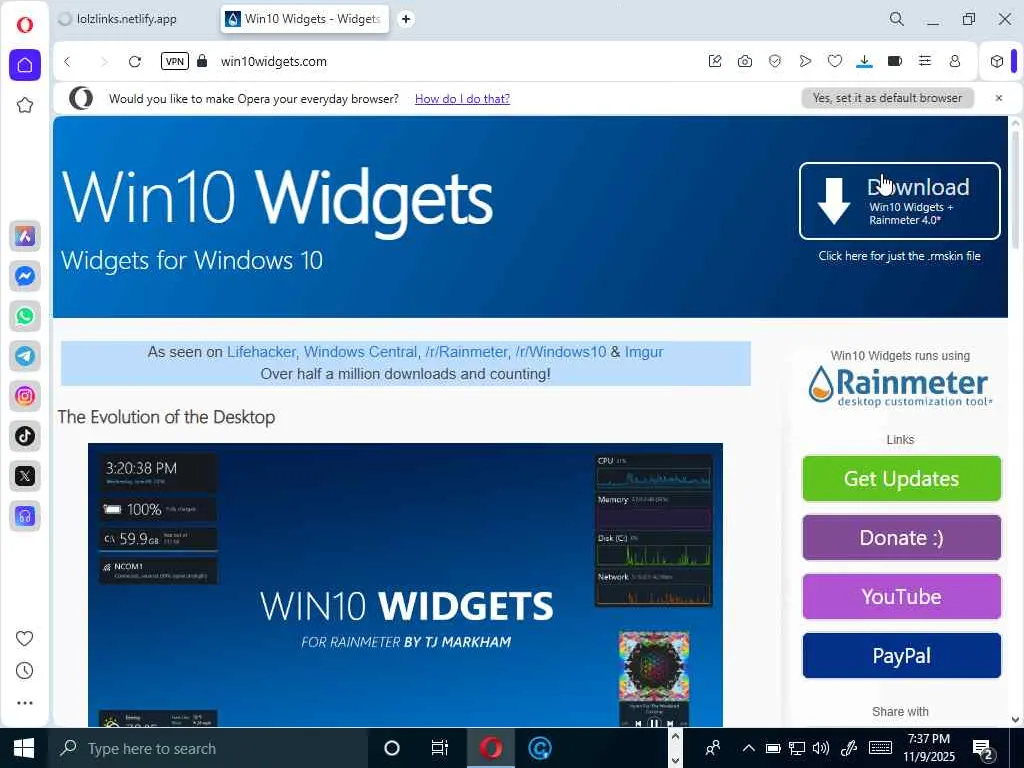Open sidebar setup three-dots menu

pos(24,703)
